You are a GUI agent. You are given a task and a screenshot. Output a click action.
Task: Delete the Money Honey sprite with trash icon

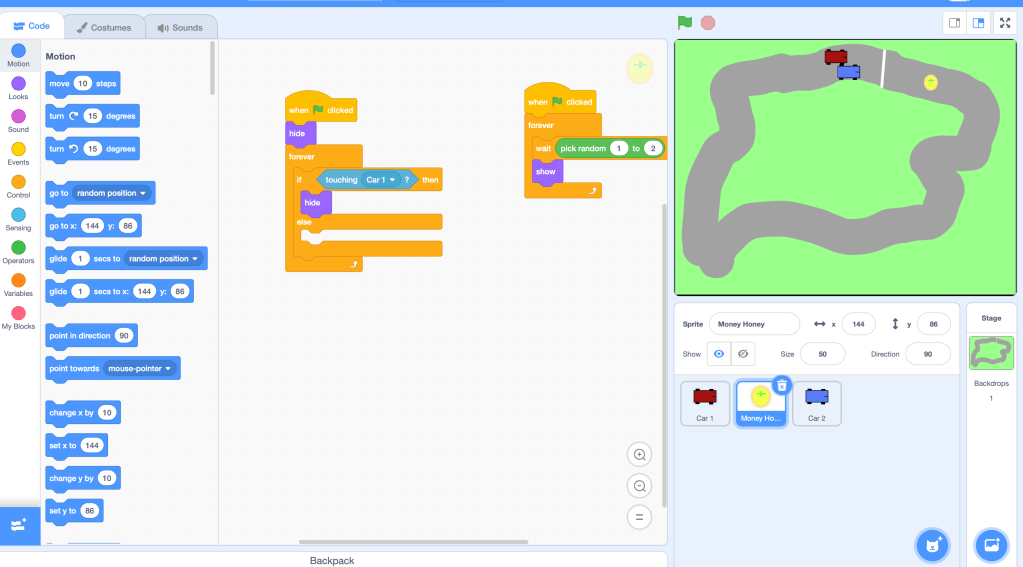[782, 385]
